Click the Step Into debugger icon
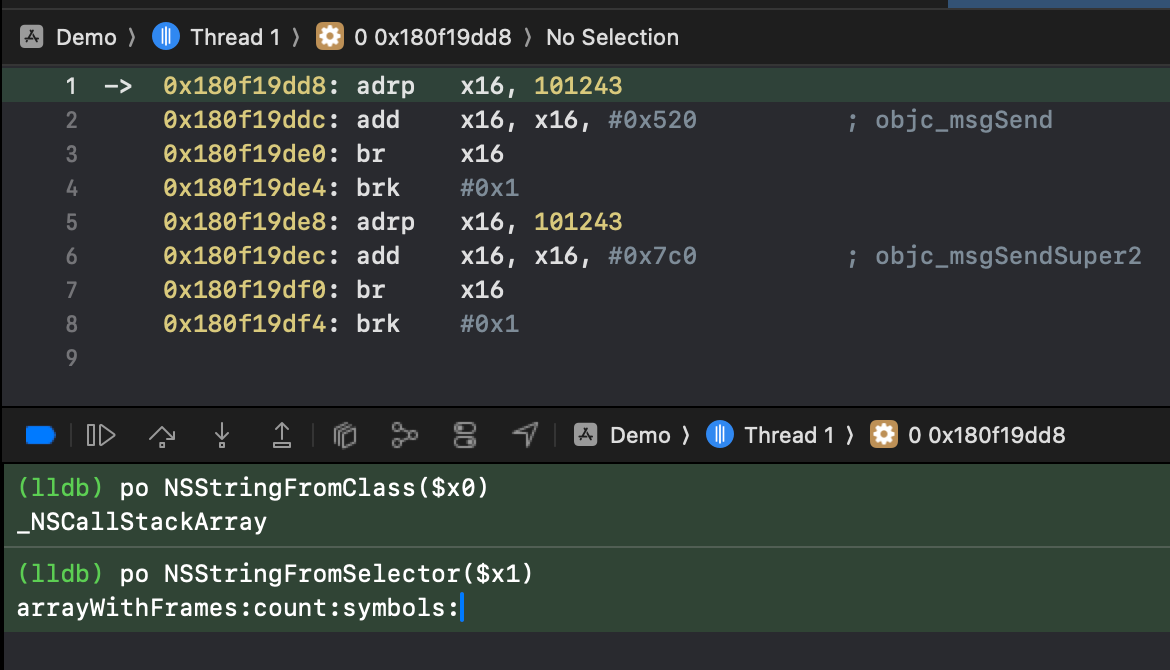 (222, 436)
